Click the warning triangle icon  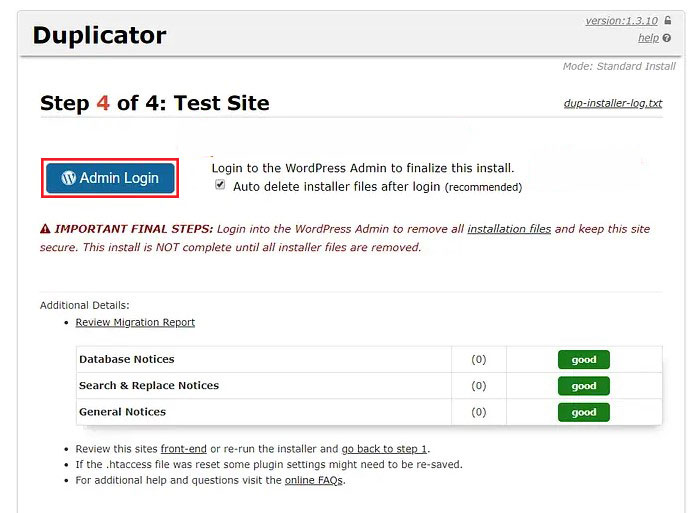coord(45,229)
